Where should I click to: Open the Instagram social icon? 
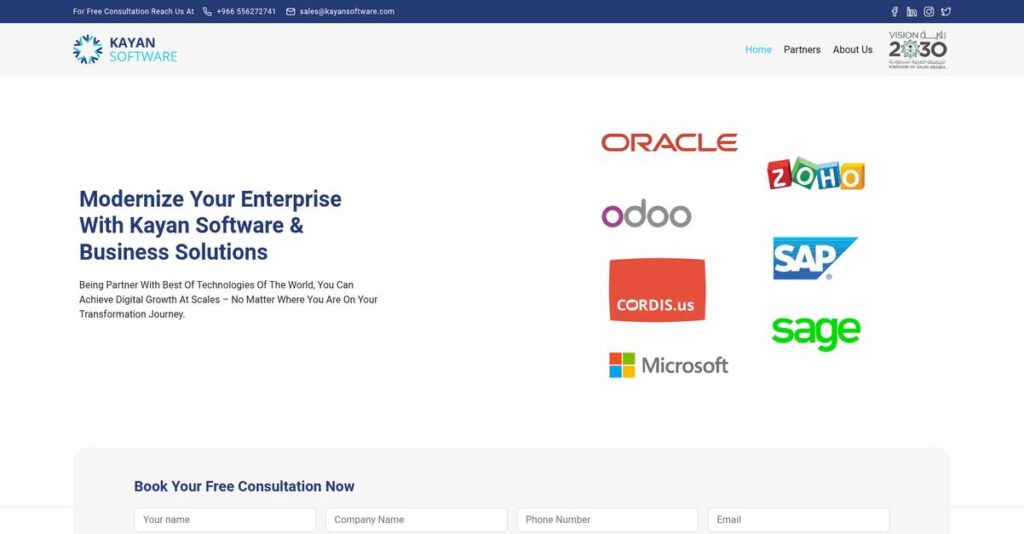click(x=929, y=12)
